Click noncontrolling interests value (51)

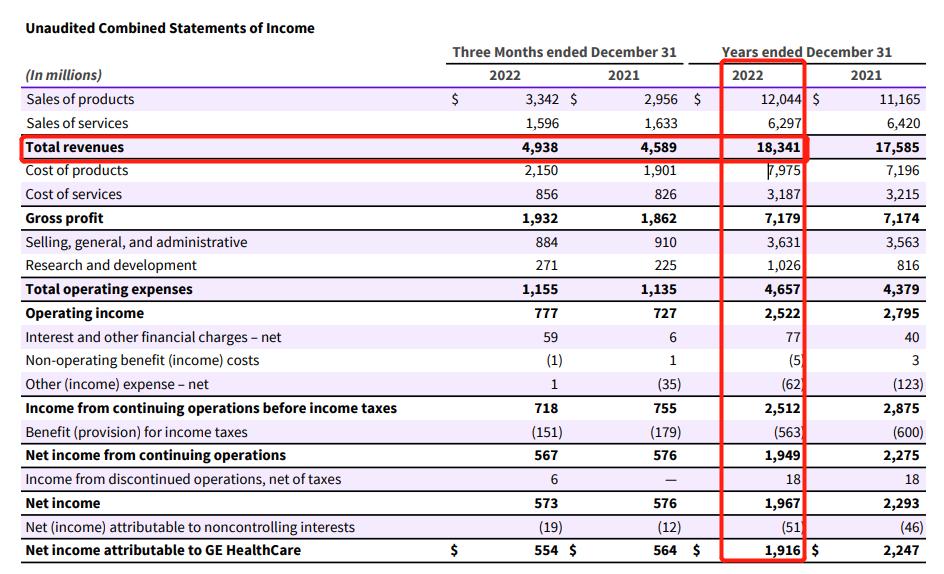click(792, 528)
